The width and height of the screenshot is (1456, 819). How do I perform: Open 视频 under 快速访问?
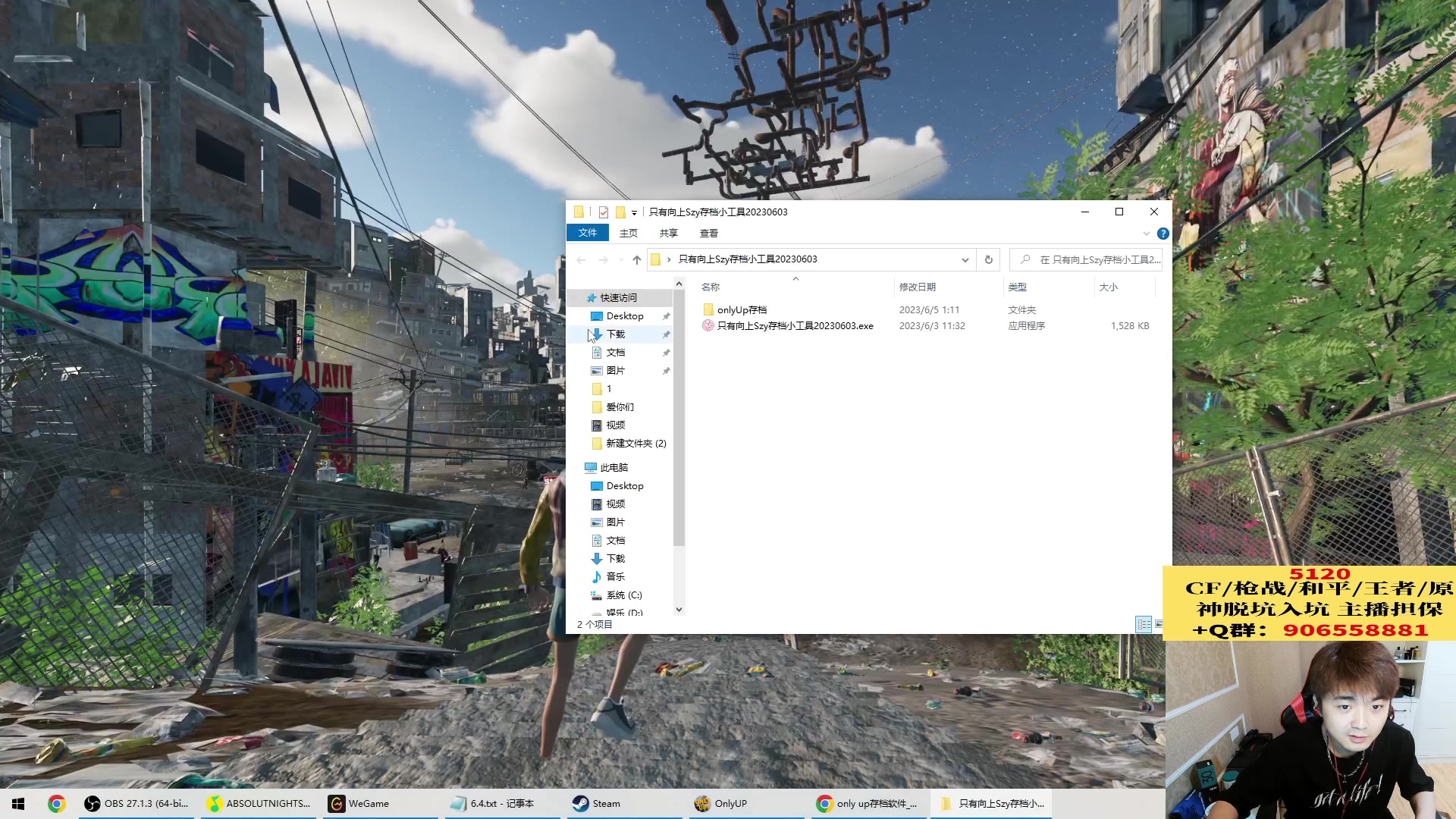616,425
